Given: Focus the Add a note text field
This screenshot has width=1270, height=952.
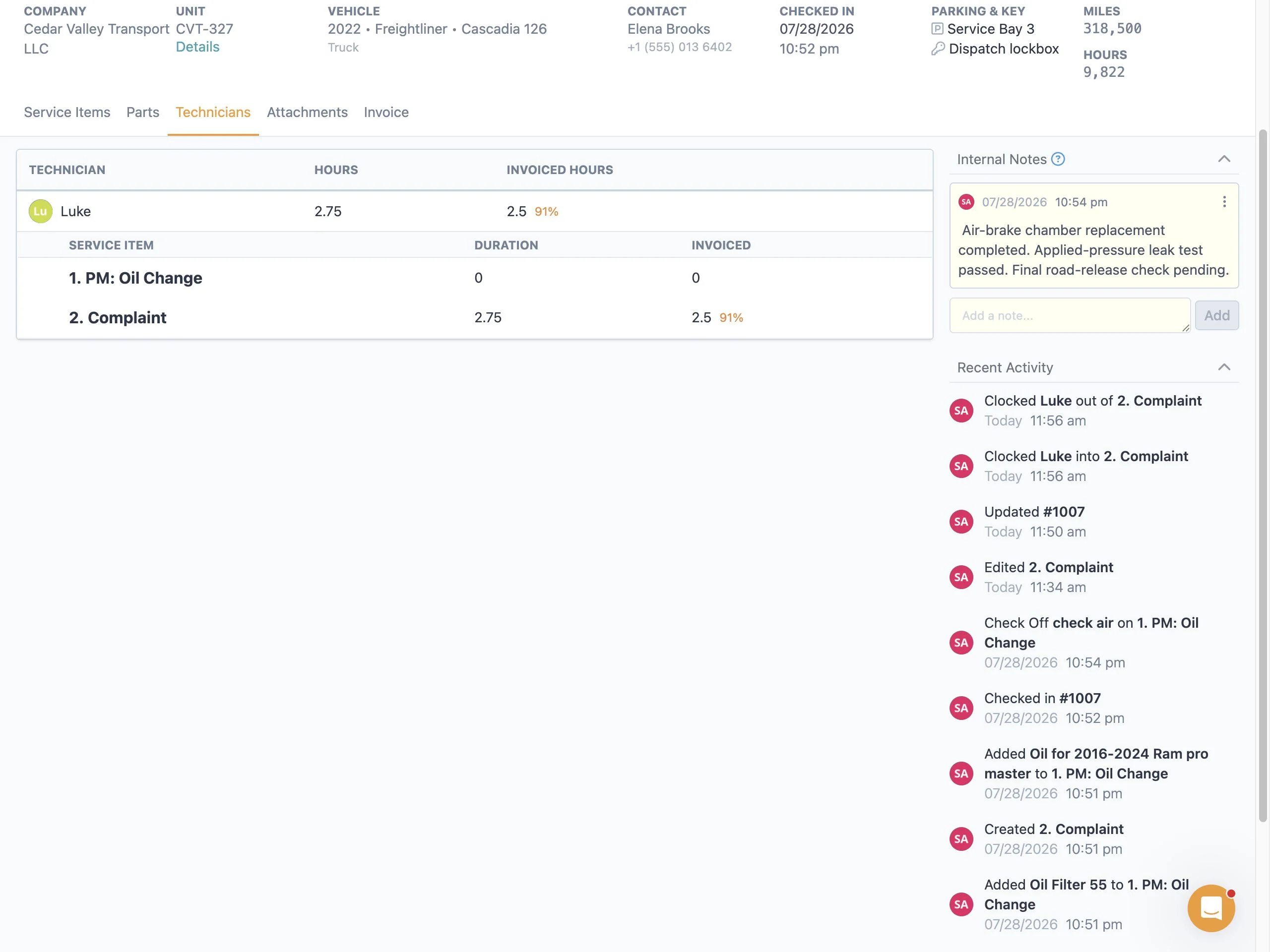Looking at the screenshot, I should pos(1070,316).
